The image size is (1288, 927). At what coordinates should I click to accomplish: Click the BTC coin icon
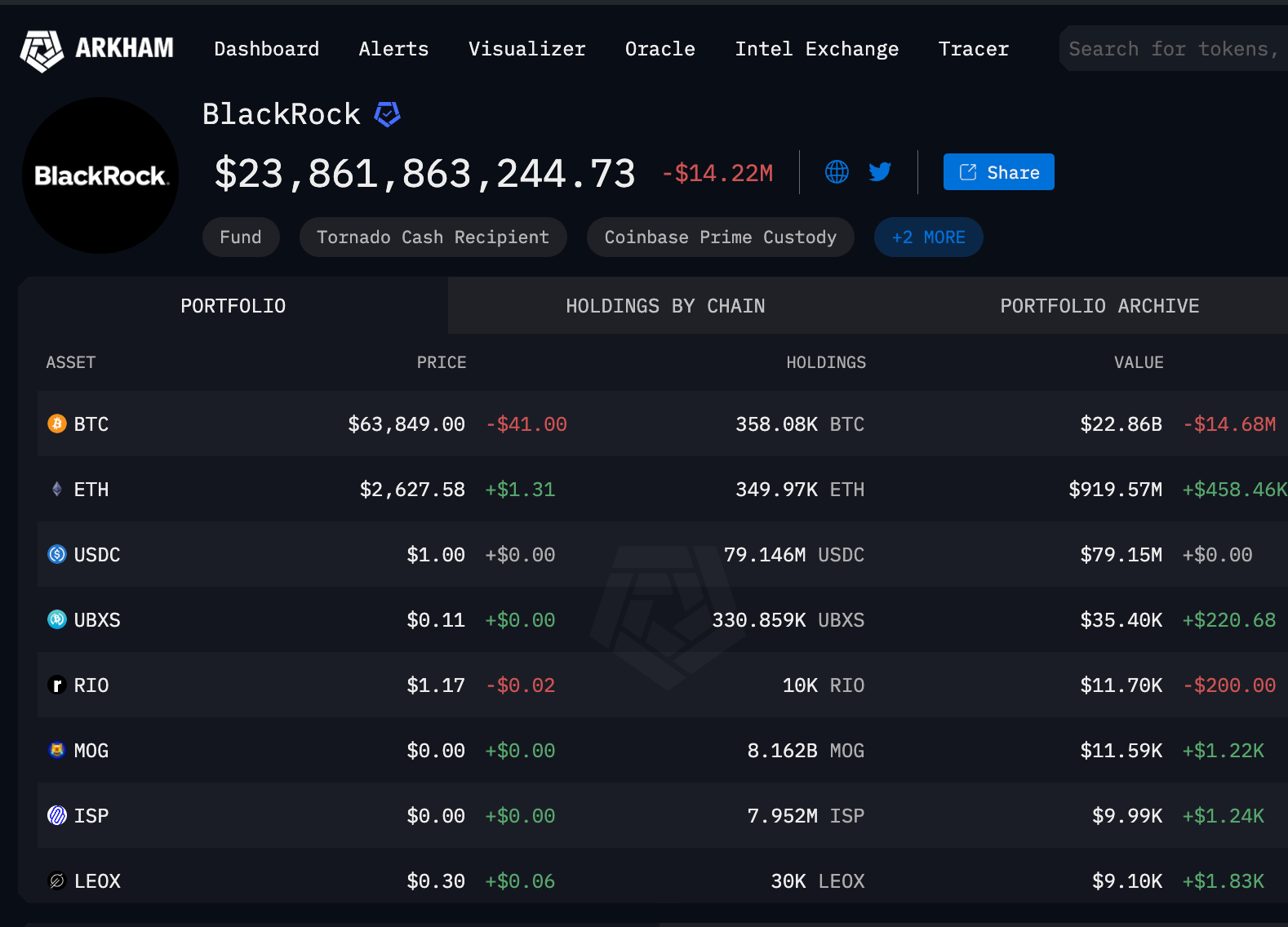57,424
